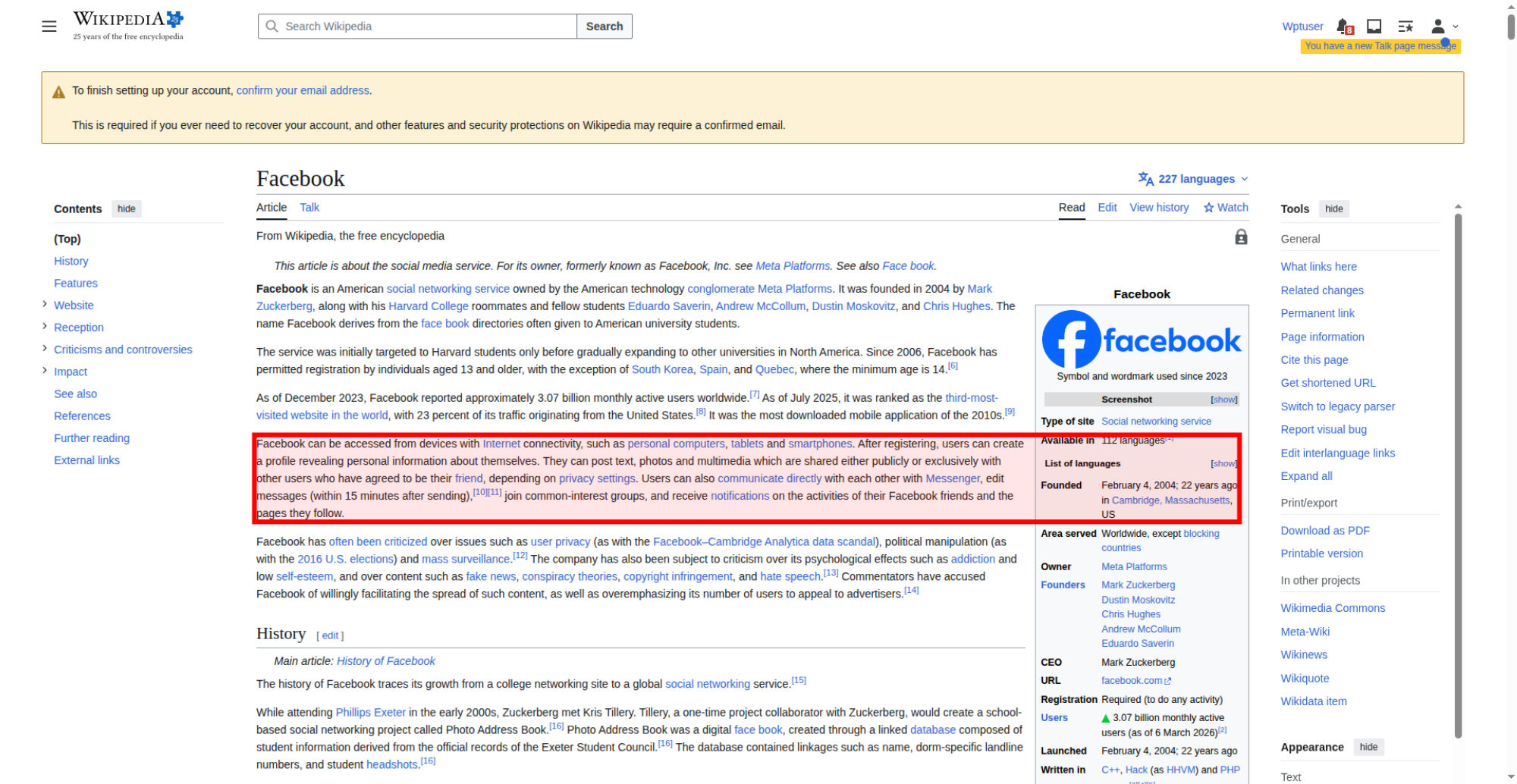
Task: Open View history tab
Action: click(x=1159, y=208)
